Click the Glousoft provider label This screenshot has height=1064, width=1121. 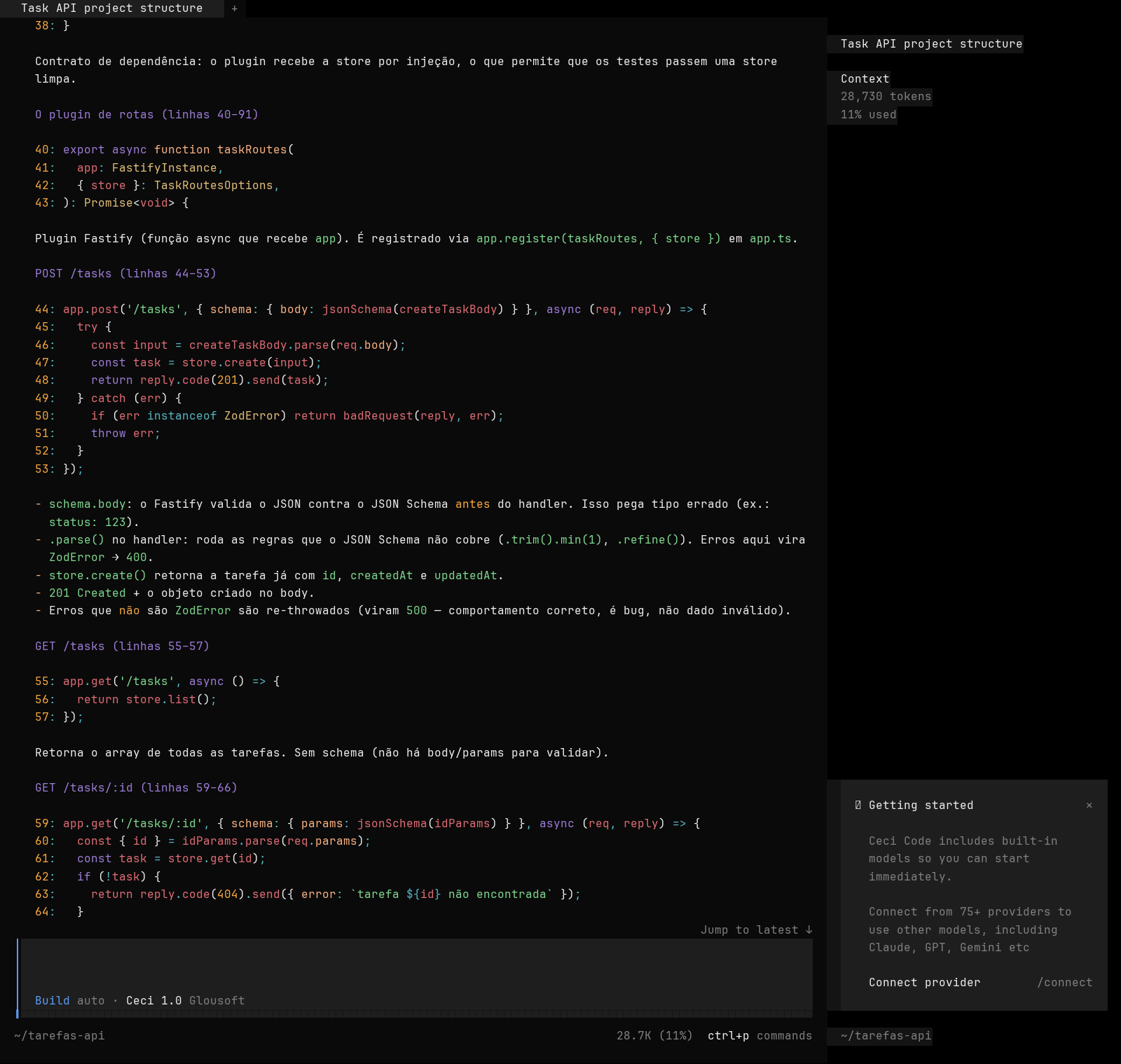click(217, 1001)
